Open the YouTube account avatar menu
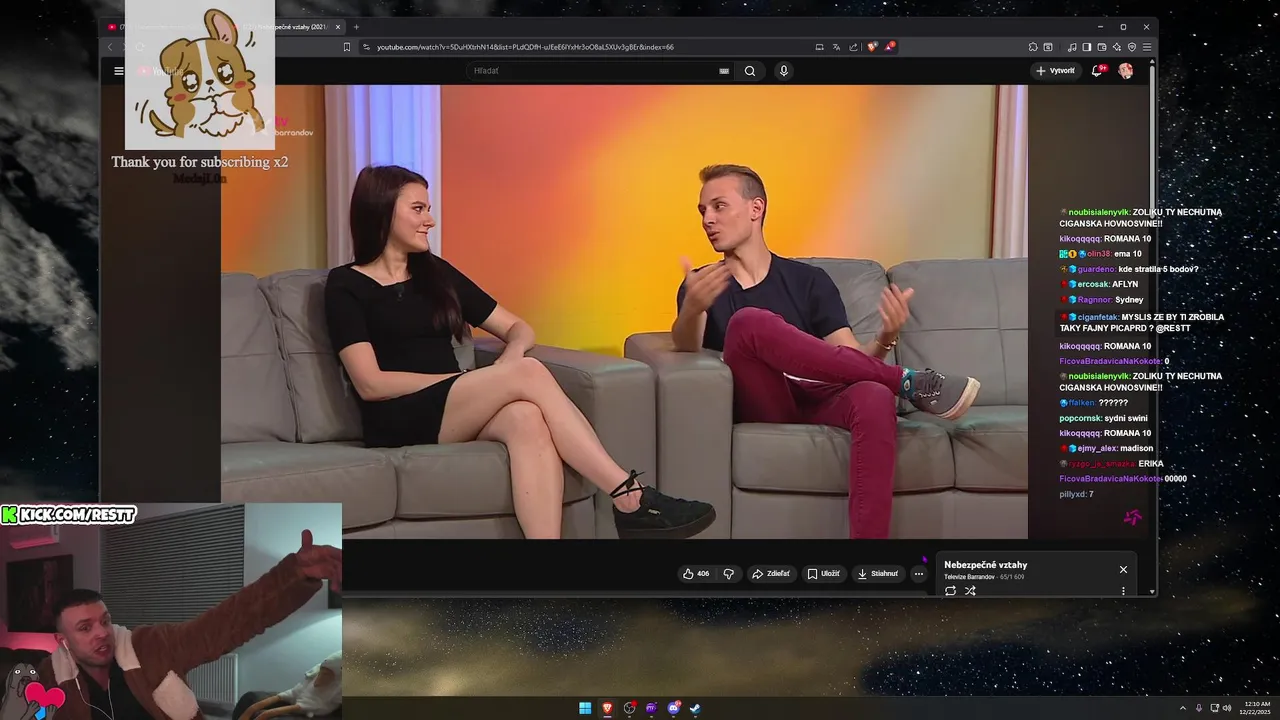1280x720 pixels. [x=1126, y=71]
